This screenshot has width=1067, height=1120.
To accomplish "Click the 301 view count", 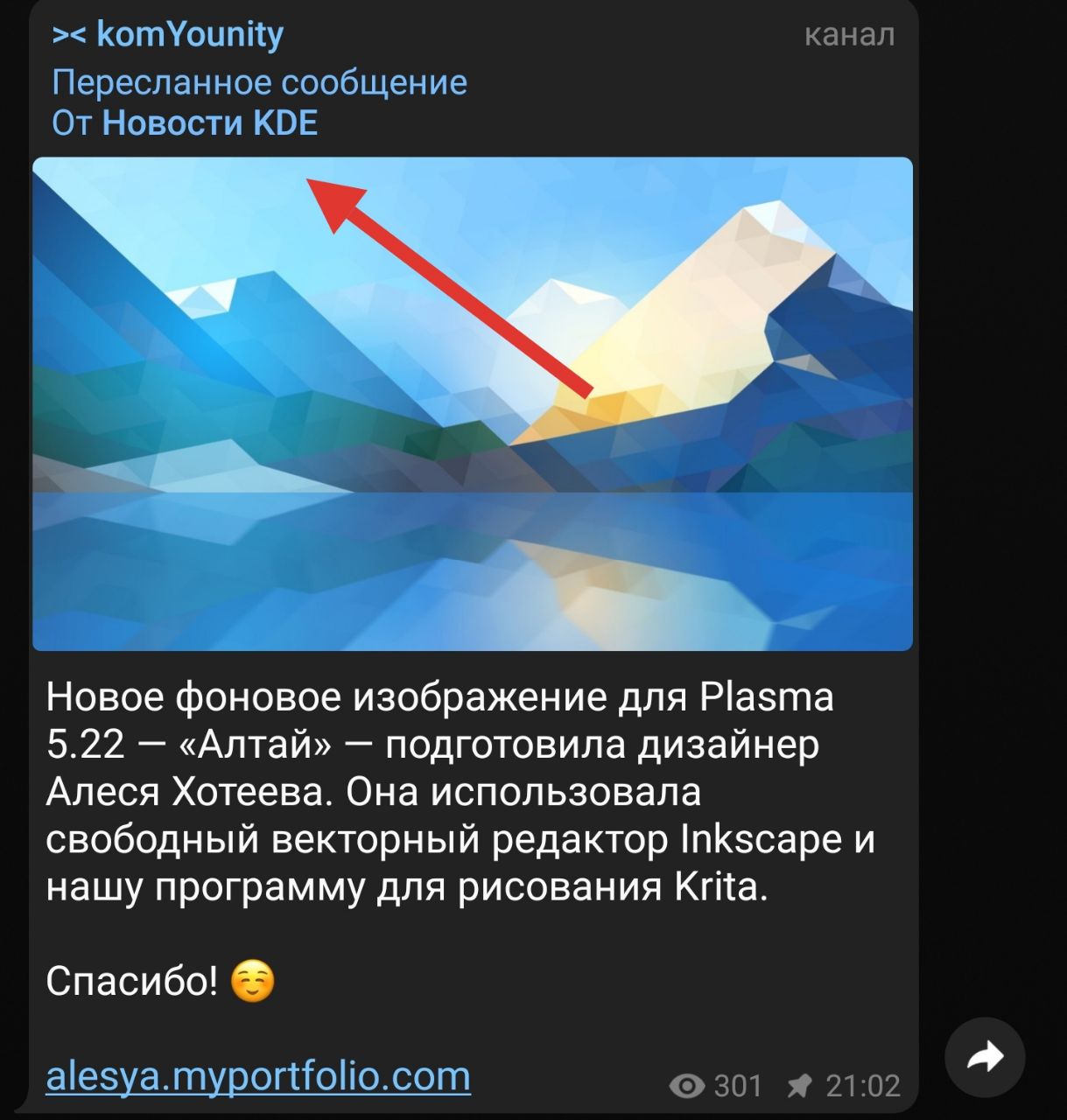I will pos(739,1086).
